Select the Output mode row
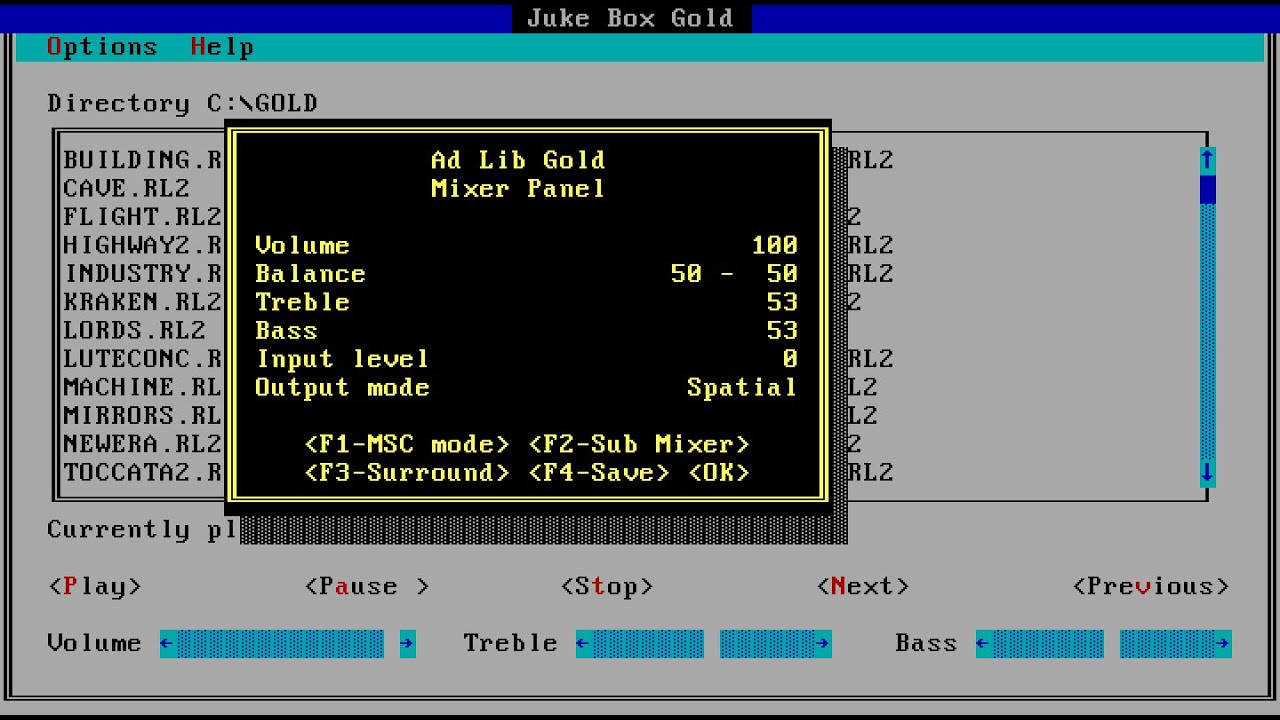The width and height of the screenshot is (1280, 720). 527,387
